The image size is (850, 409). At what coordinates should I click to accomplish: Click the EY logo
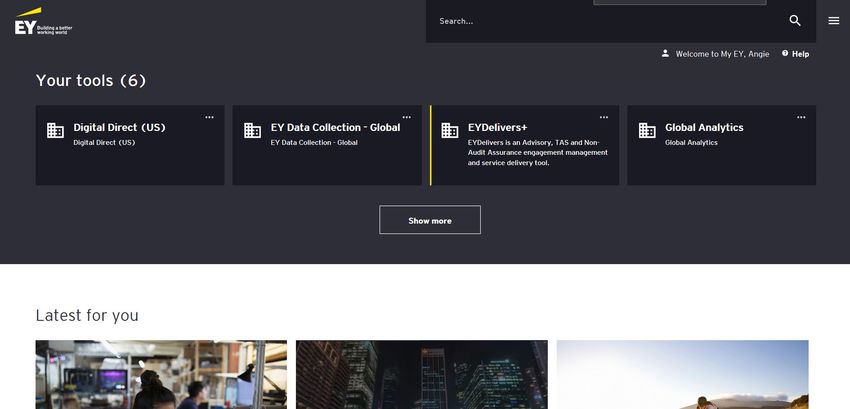43,22
